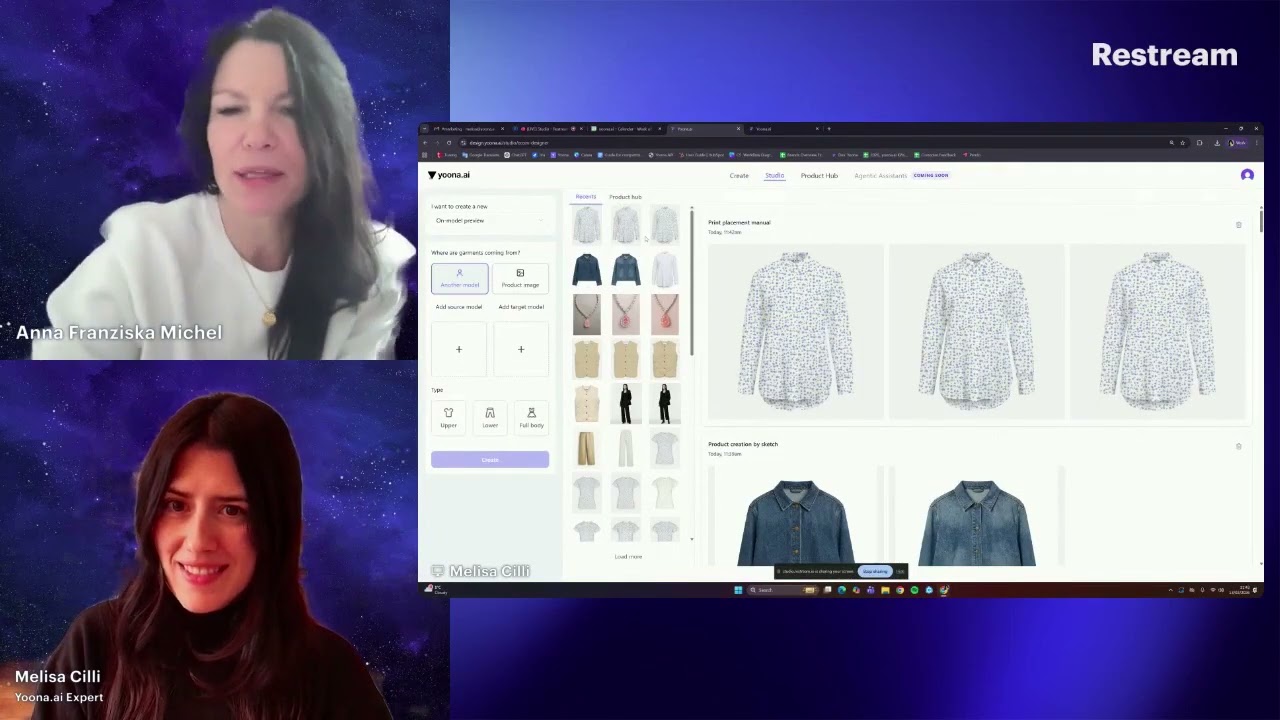Click the Product creation by sketch title
The image size is (1280, 720).
(x=743, y=444)
